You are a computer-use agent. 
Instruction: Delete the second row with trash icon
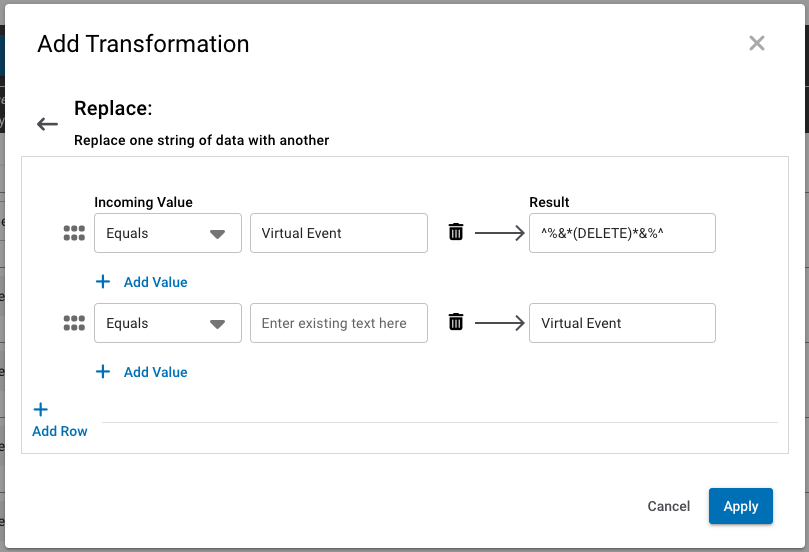(456, 322)
